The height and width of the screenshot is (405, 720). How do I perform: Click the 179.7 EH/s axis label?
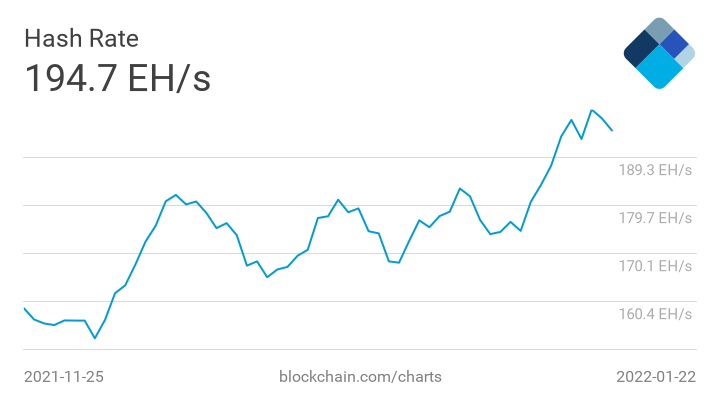pyautogui.click(x=655, y=218)
